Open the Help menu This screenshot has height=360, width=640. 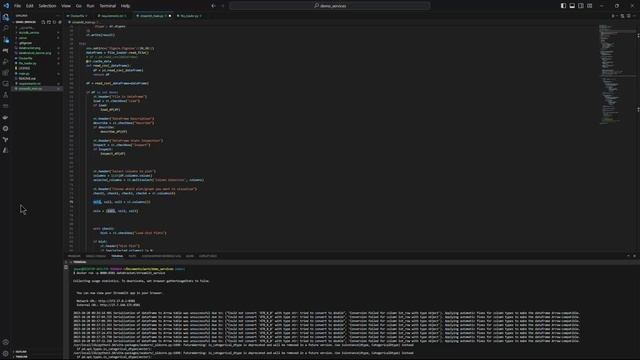pyautogui.click(x=125, y=6)
